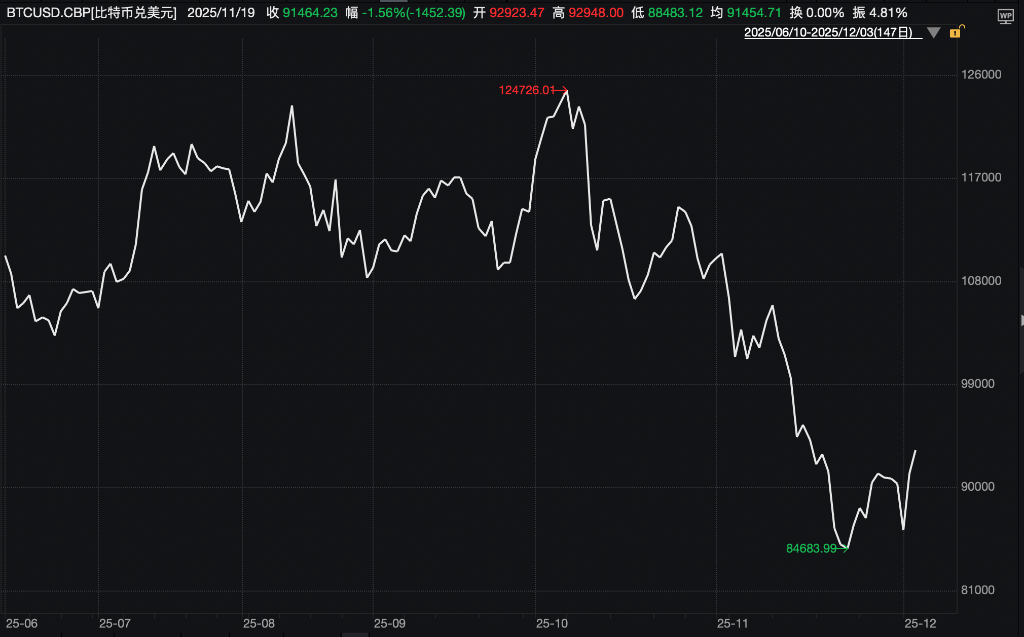Click the low price 88483.12 value
The width and height of the screenshot is (1024, 637).
(x=675, y=13)
